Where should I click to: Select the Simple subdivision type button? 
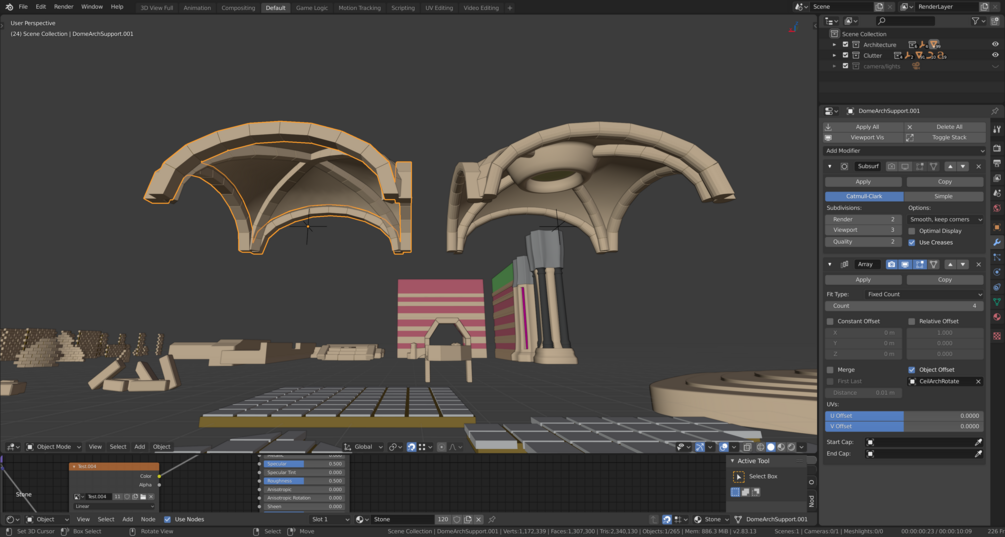pyautogui.click(x=944, y=196)
